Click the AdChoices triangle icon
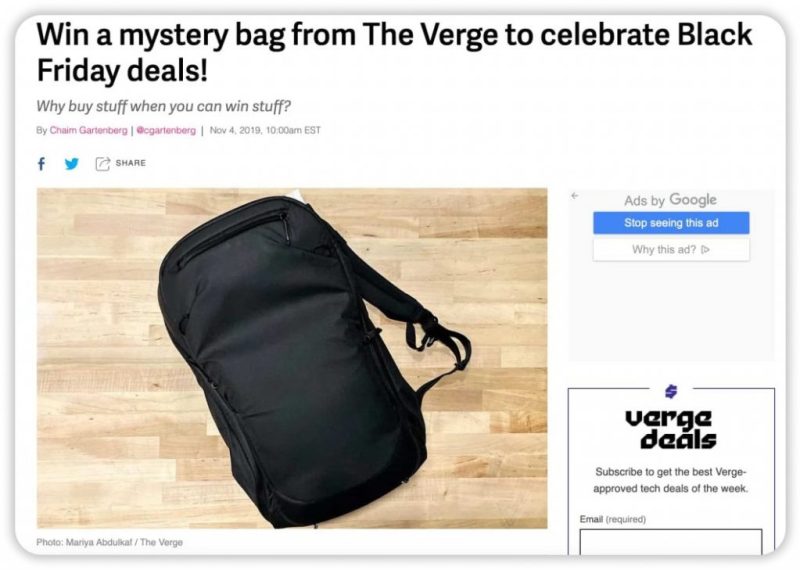This screenshot has height=570, width=800. pyautogui.click(x=706, y=250)
